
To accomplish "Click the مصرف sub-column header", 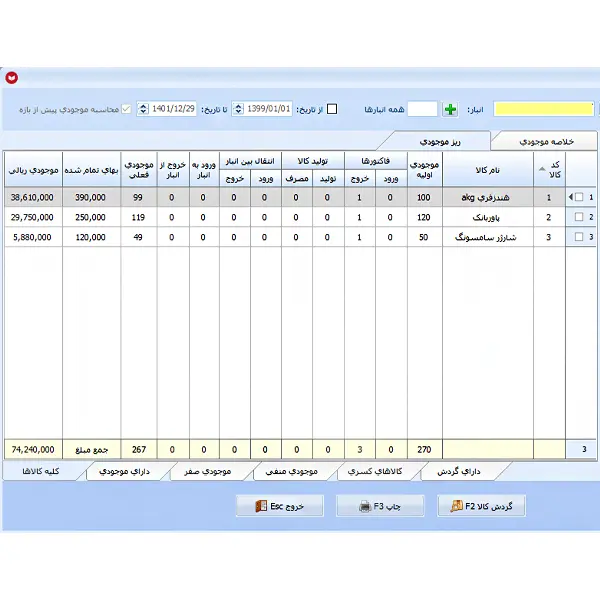I will 297,179.
